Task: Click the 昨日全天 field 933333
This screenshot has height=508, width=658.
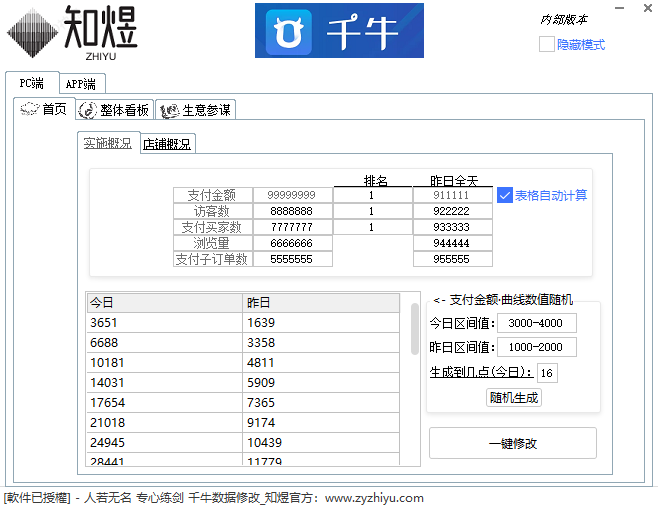Action: (x=452, y=227)
